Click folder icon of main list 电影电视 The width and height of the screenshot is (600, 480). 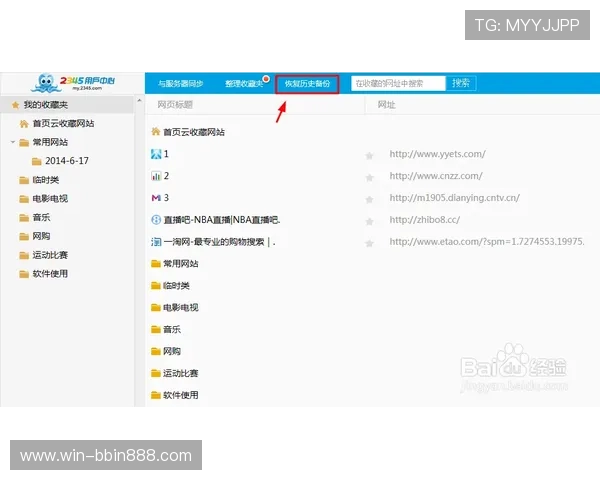click(x=156, y=307)
